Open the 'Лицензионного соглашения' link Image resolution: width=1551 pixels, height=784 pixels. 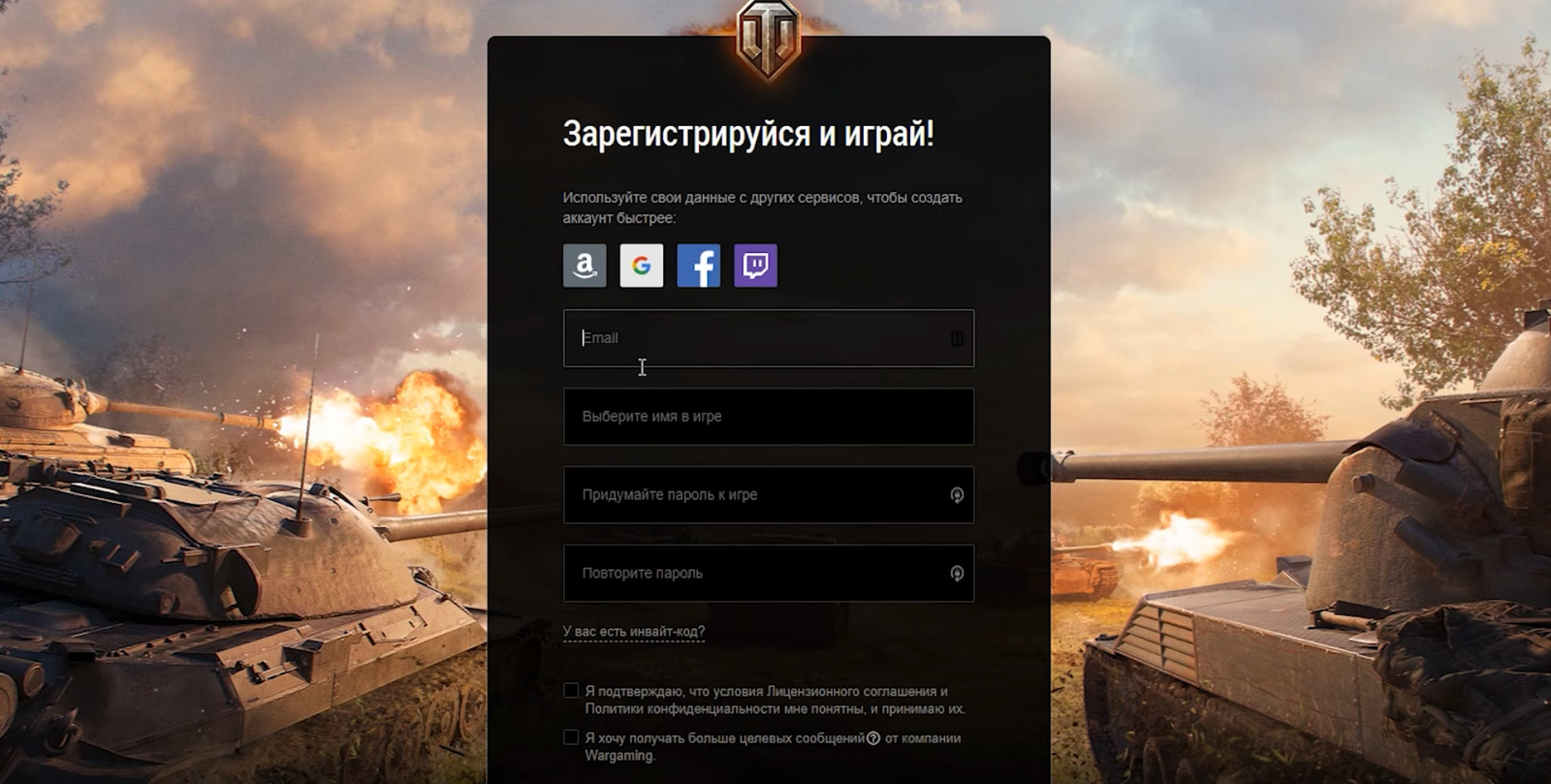(851, 692)
